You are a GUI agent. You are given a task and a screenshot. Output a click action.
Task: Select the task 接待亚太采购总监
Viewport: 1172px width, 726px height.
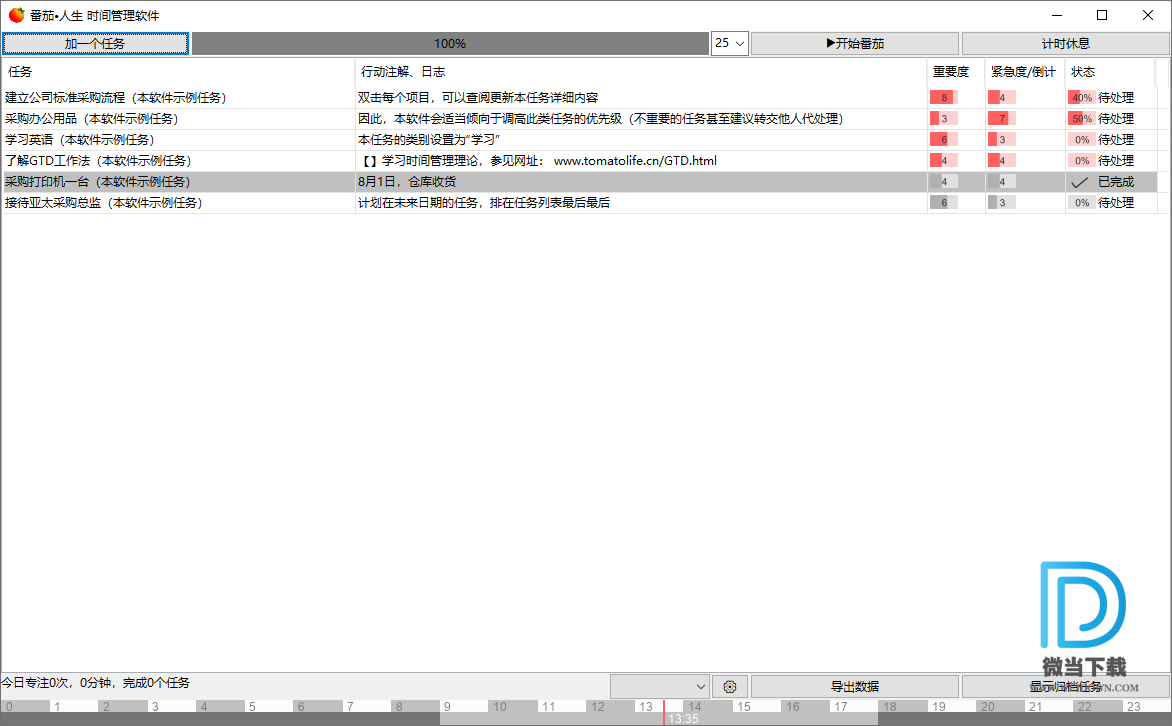pyautogui.click(x=104, y=203)
